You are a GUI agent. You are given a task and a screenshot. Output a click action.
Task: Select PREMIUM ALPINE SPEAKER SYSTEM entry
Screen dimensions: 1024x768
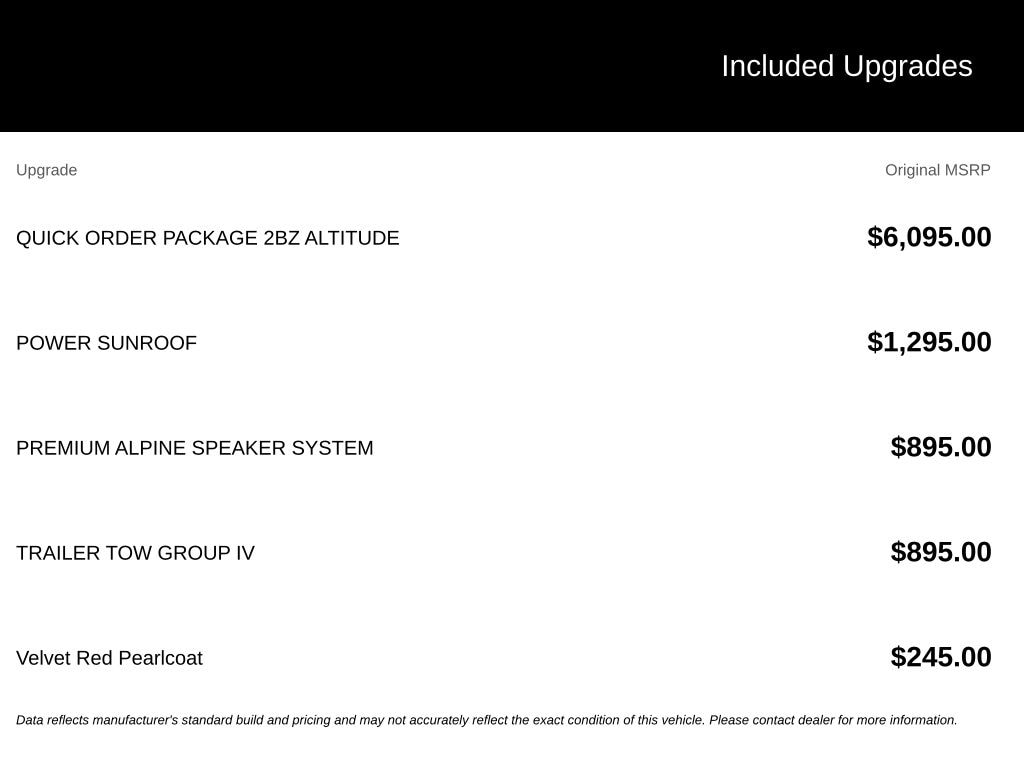[x=195, y=448]
